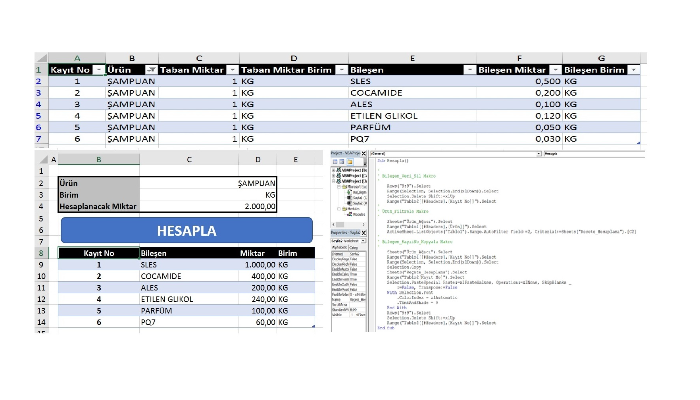Click the KG value cell beside Birim
700x400 pixels.
pos(208,195)
